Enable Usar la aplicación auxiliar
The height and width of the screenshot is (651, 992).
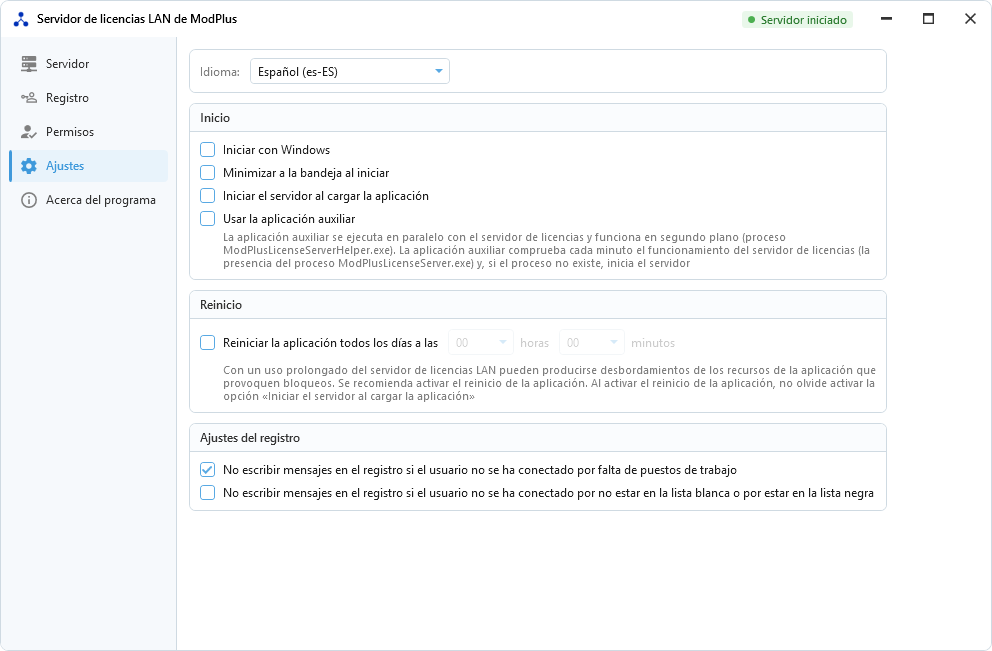[x=208, y=219]
